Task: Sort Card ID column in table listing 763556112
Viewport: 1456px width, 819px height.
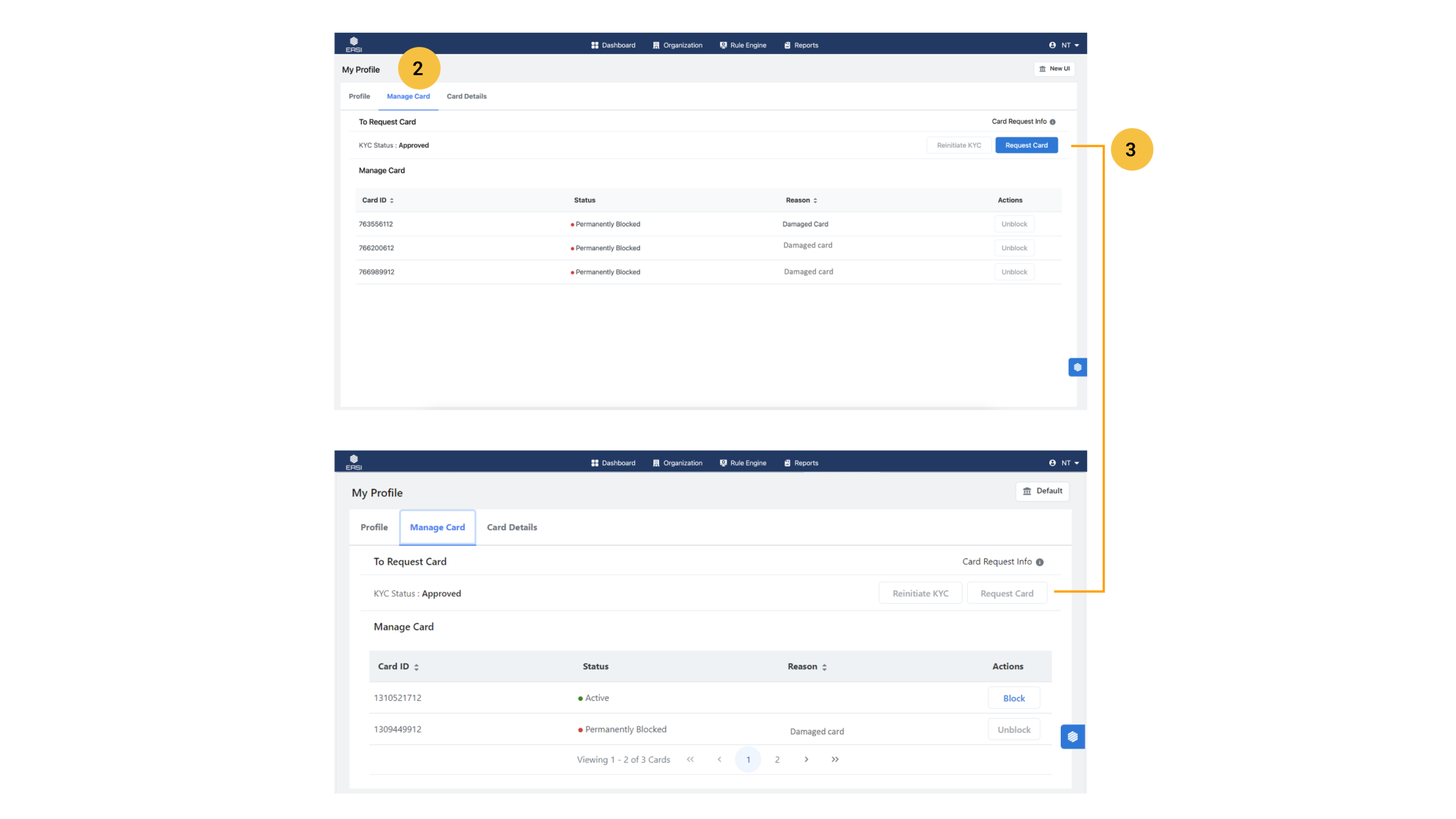Action: coord(392,200)
